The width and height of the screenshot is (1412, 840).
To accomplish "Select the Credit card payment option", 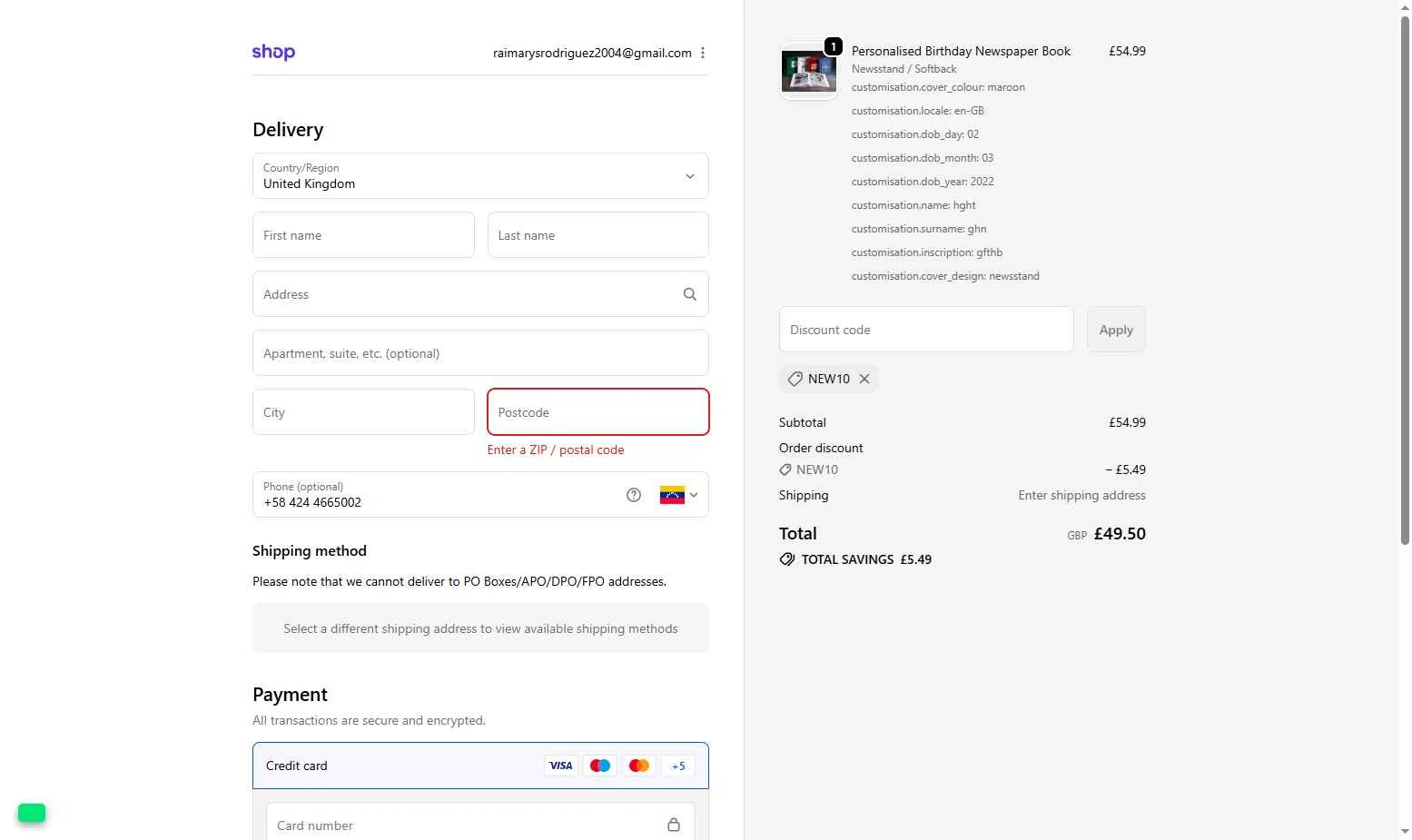I will (297, 766).
